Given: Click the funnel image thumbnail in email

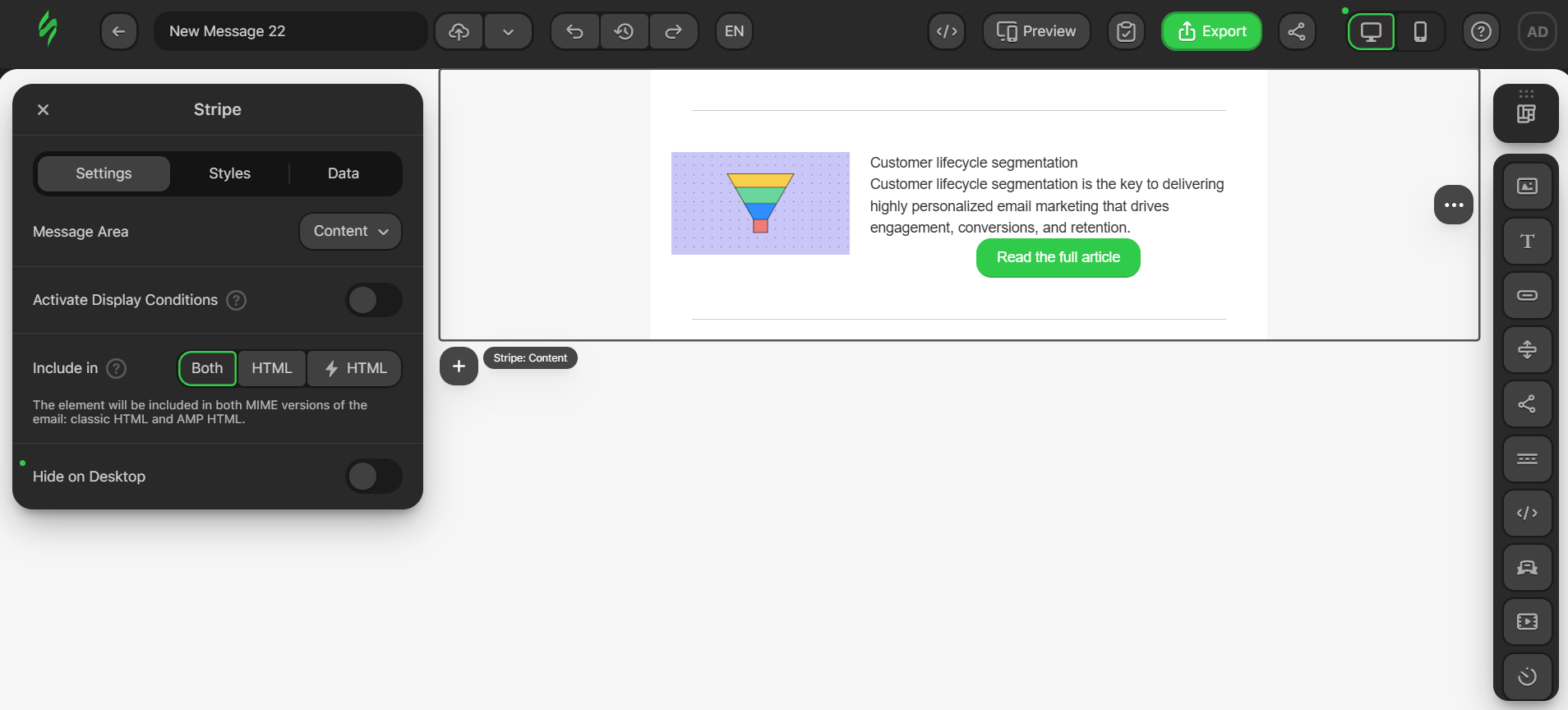Looking at the screenshot, I should tap(760, 203).
